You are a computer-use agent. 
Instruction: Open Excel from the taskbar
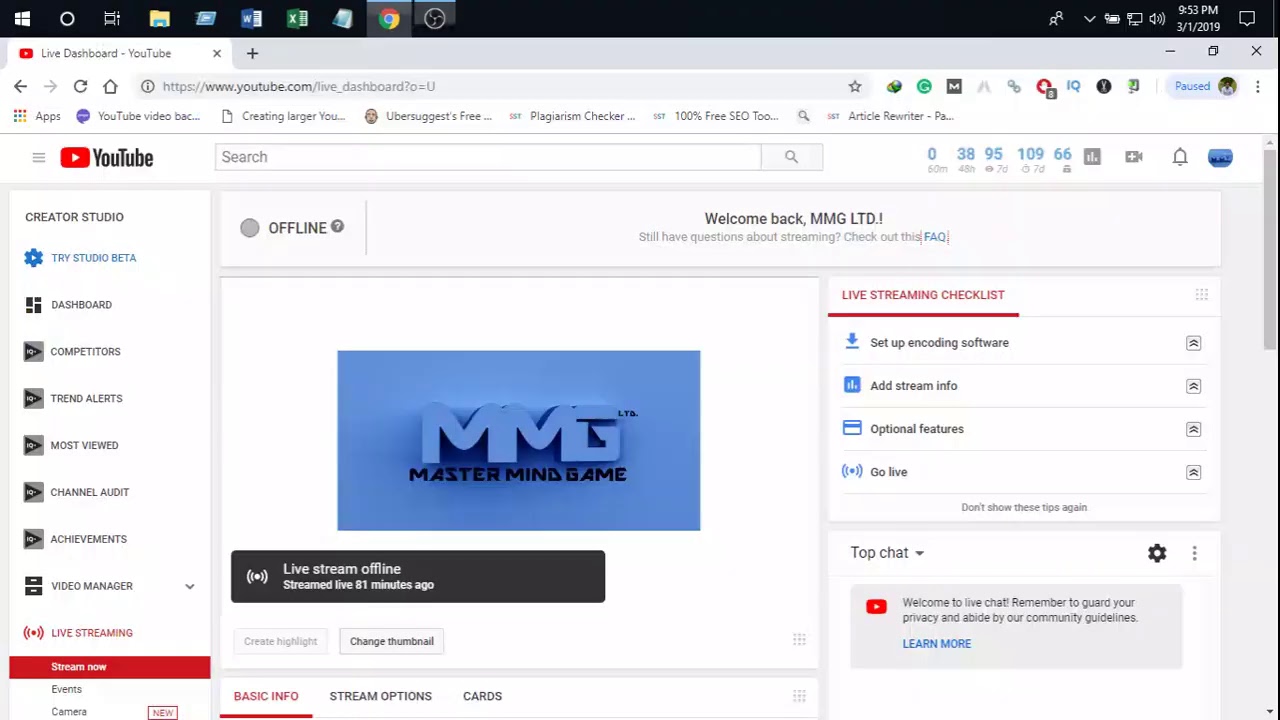click(297, 18)
